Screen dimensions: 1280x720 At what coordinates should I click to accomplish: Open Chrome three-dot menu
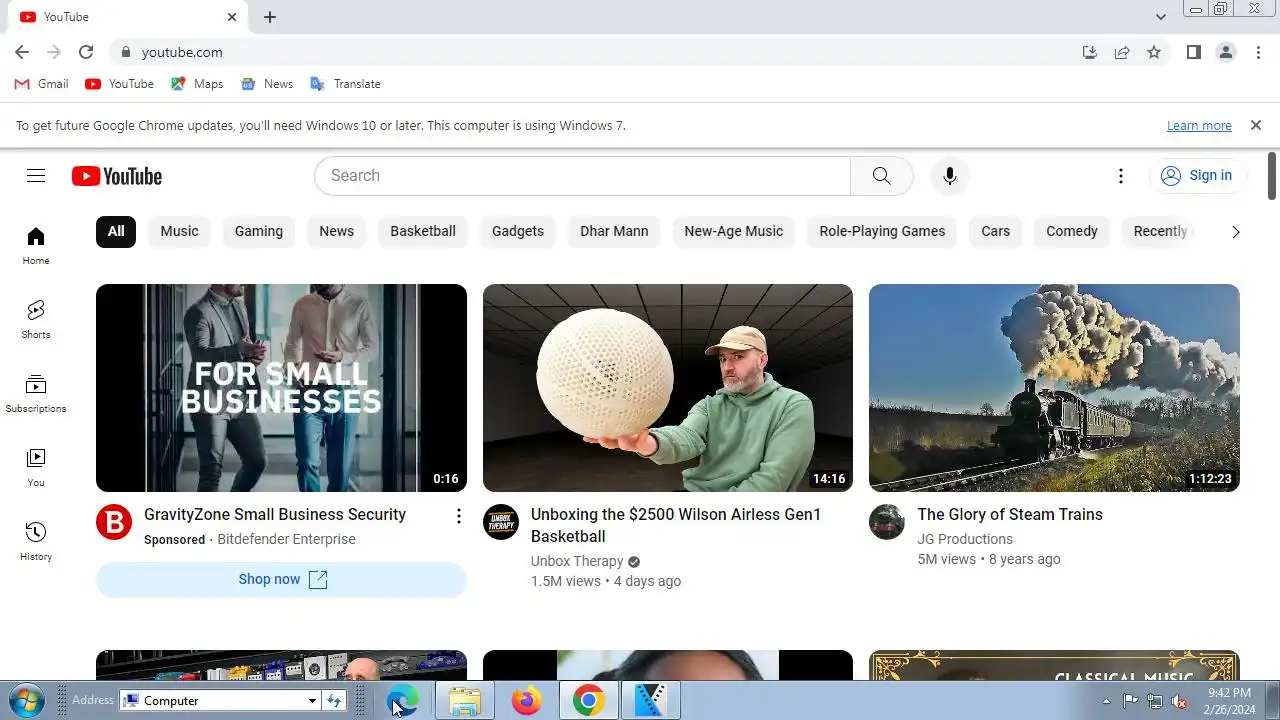pos(1258,52)
